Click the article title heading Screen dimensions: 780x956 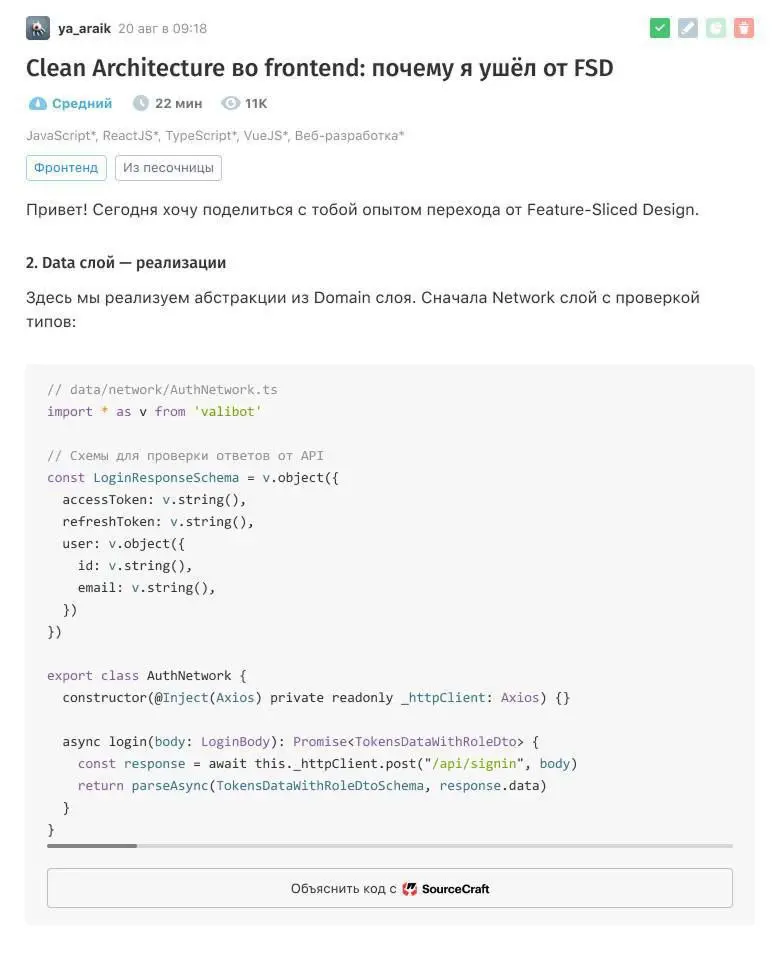319,68
